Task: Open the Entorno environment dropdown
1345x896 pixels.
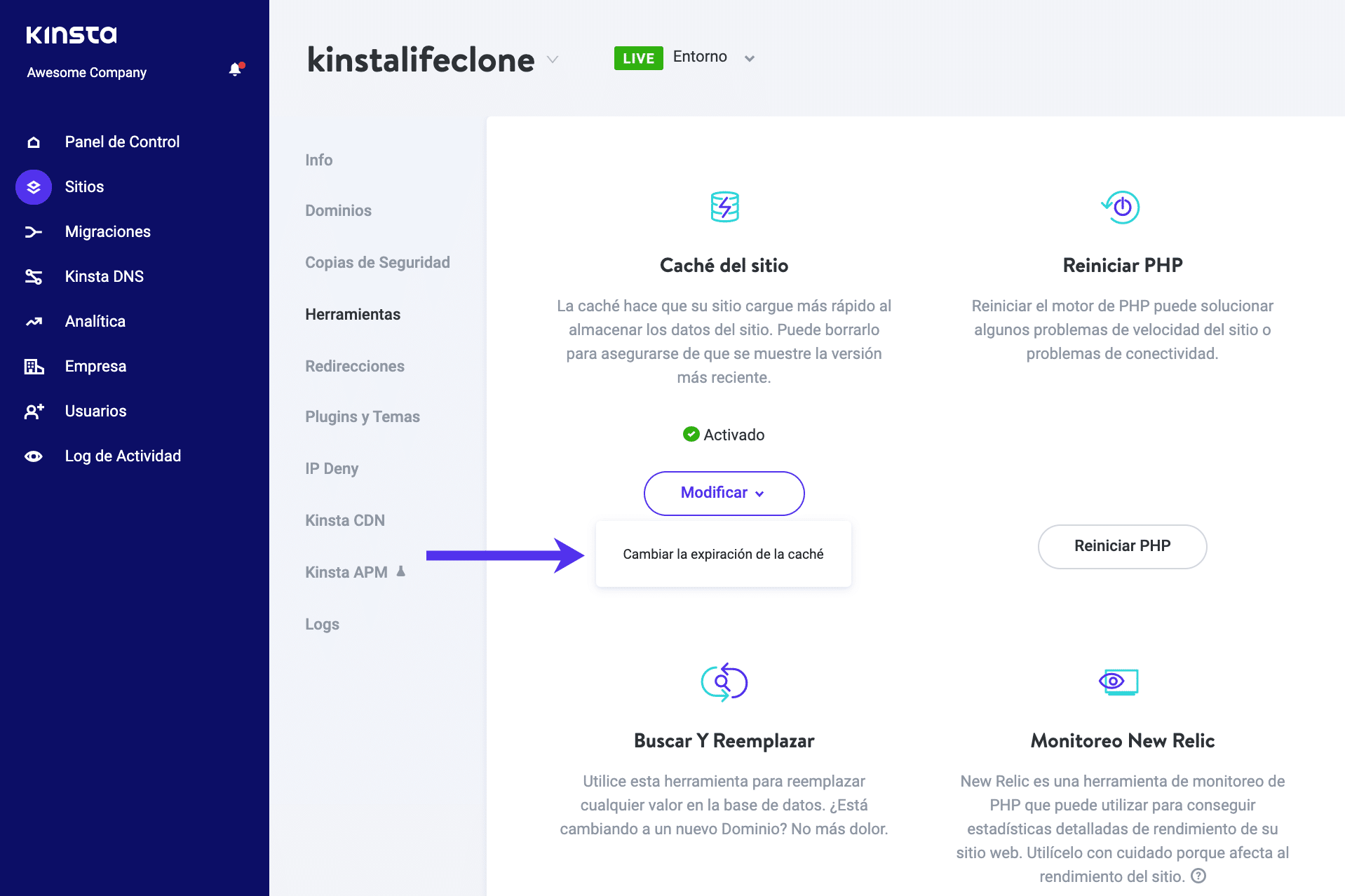Action: click(749, 58)
